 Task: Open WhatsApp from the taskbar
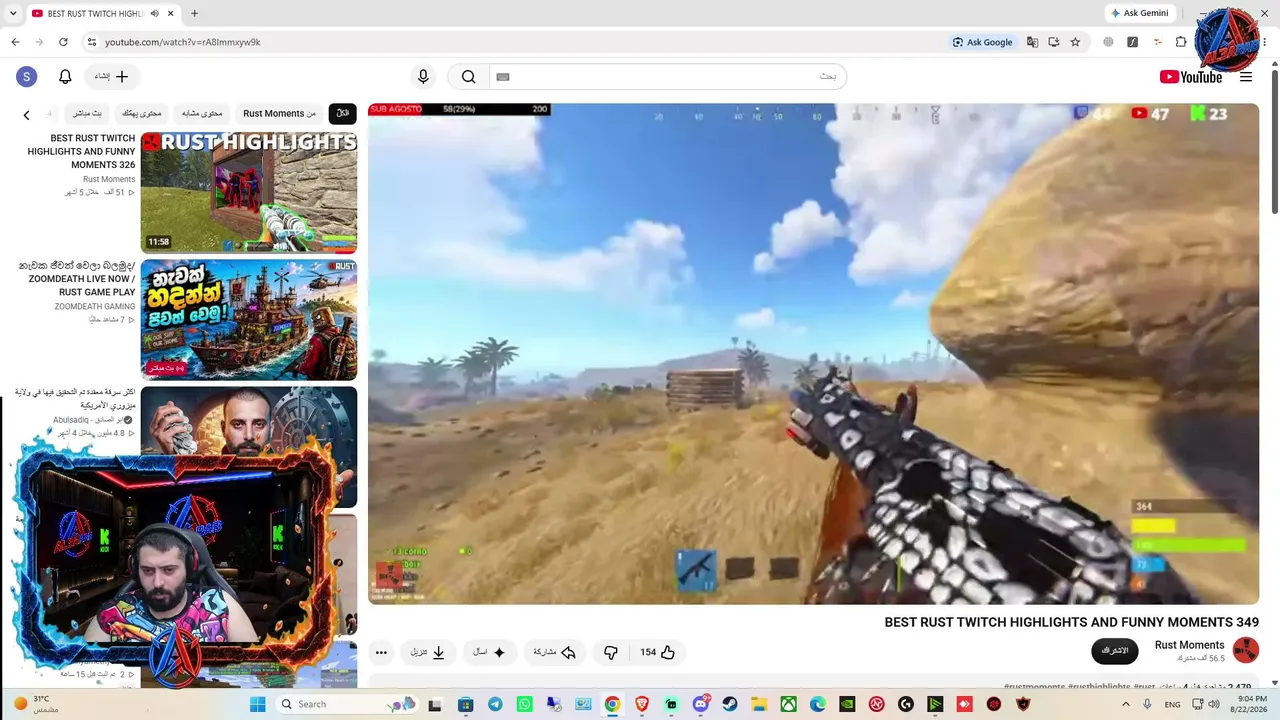click(x=525, y=704)
